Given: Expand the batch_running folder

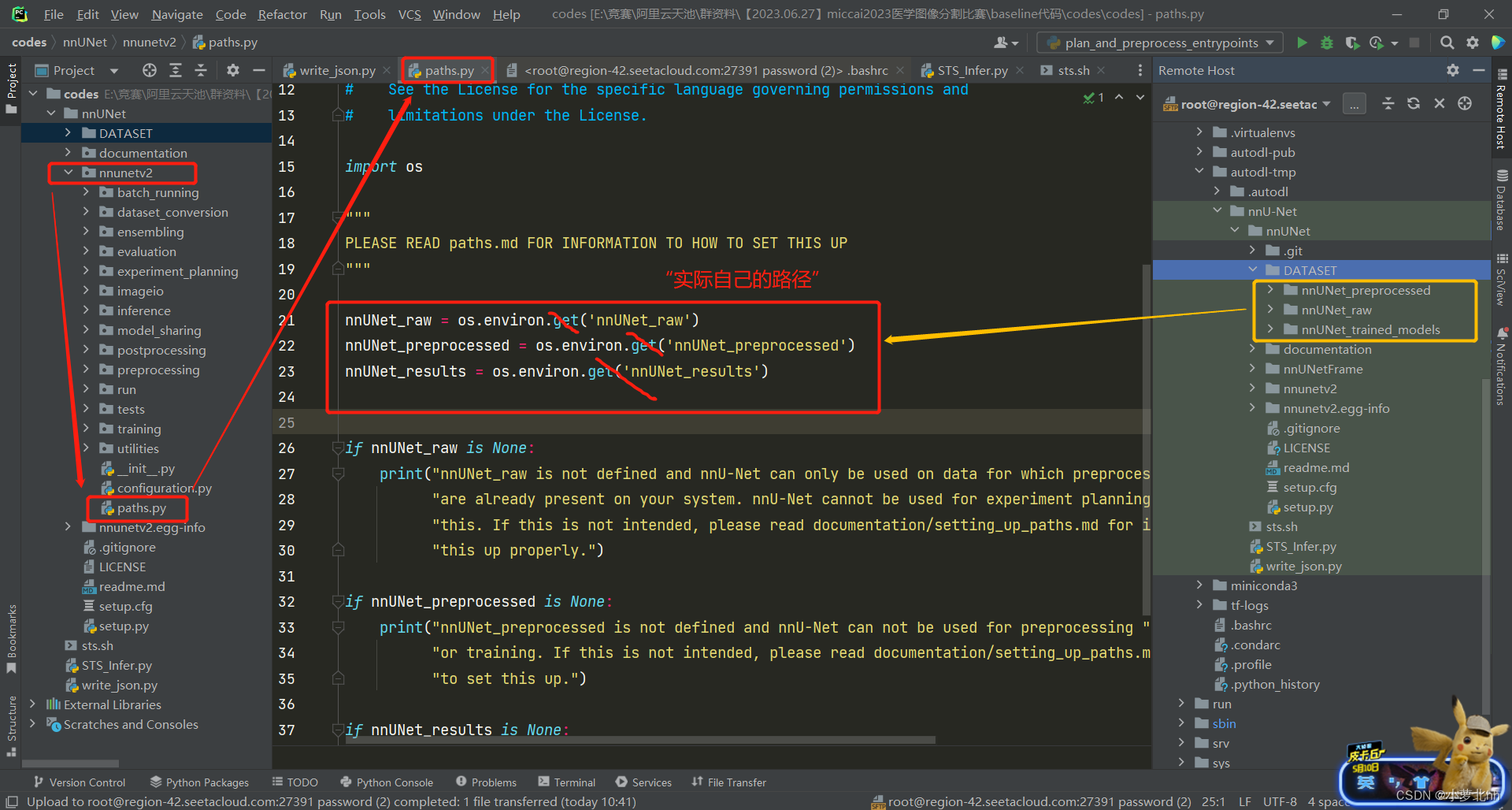Looking at the screenshot, I should [86, 192].
